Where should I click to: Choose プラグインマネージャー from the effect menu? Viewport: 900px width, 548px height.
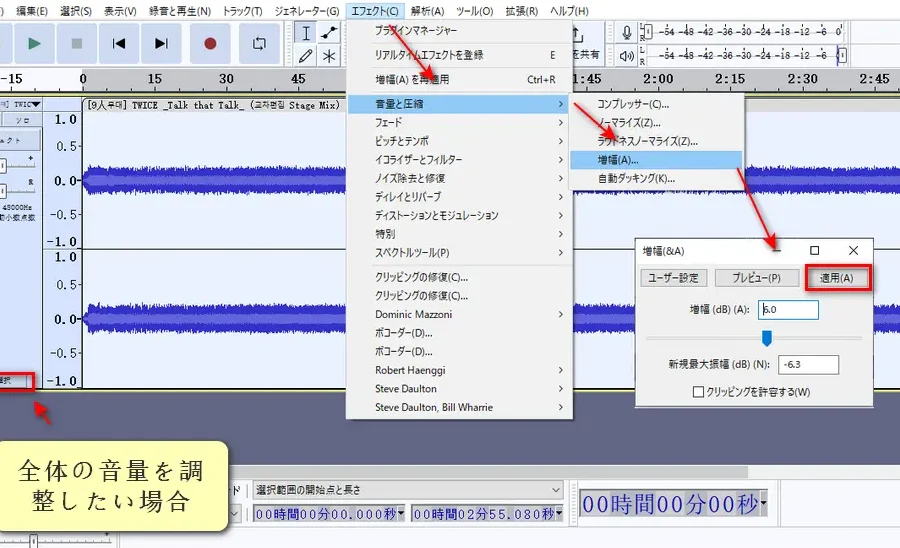click(x=459, y=30)
